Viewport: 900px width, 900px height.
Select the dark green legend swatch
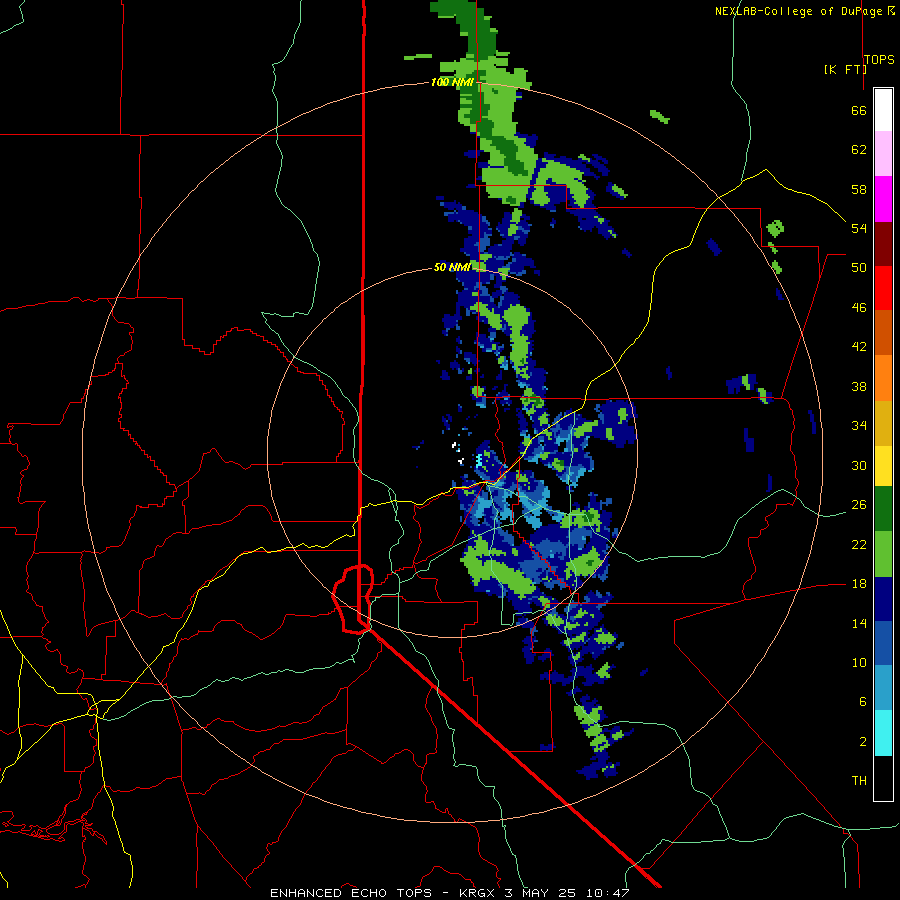883,509
